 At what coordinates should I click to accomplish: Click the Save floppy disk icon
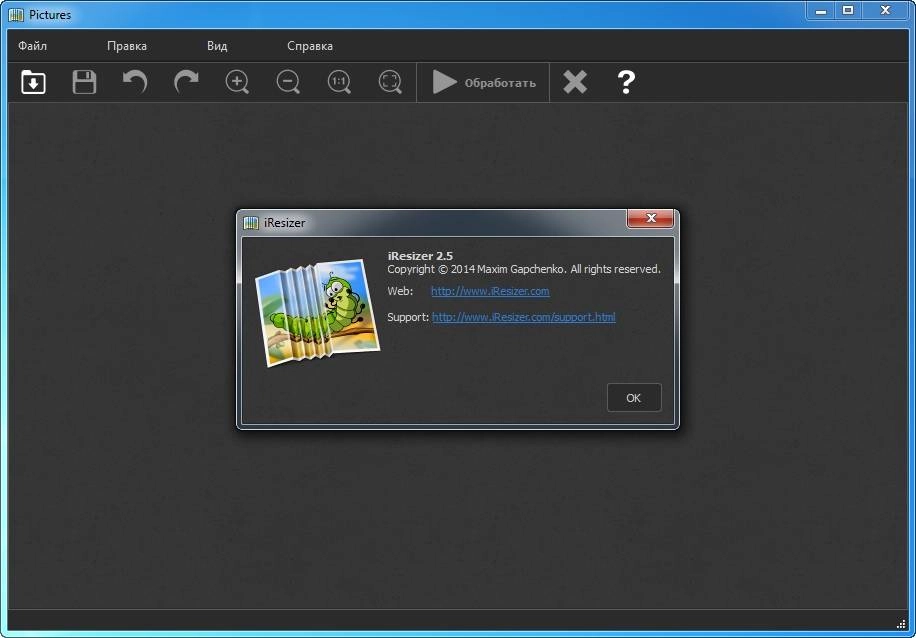(x=85, y=82)
